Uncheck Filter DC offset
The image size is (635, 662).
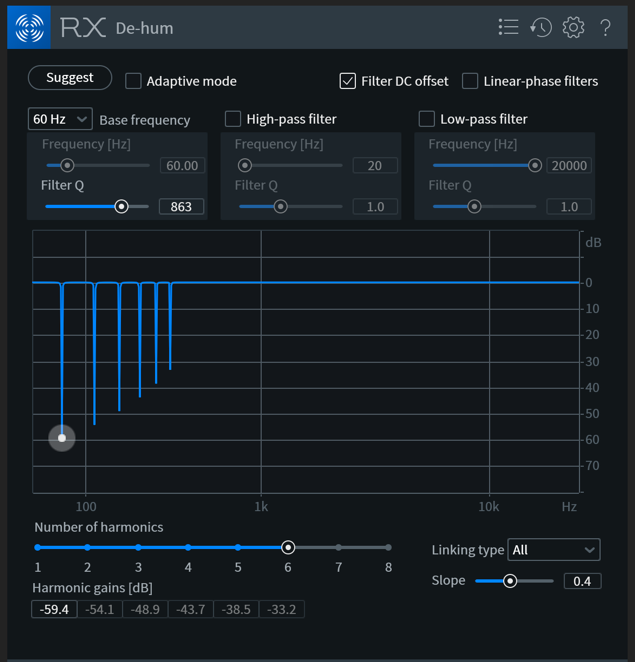[x=347, y=81]
